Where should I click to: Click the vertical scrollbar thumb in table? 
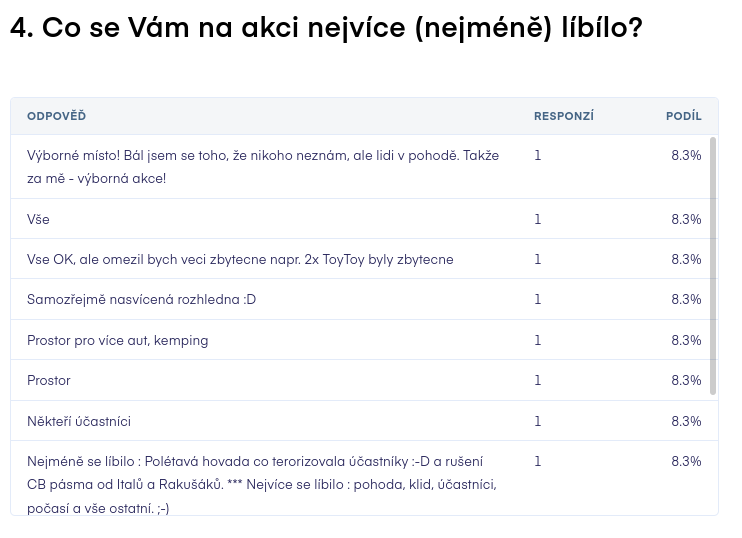tap(713, 266)
